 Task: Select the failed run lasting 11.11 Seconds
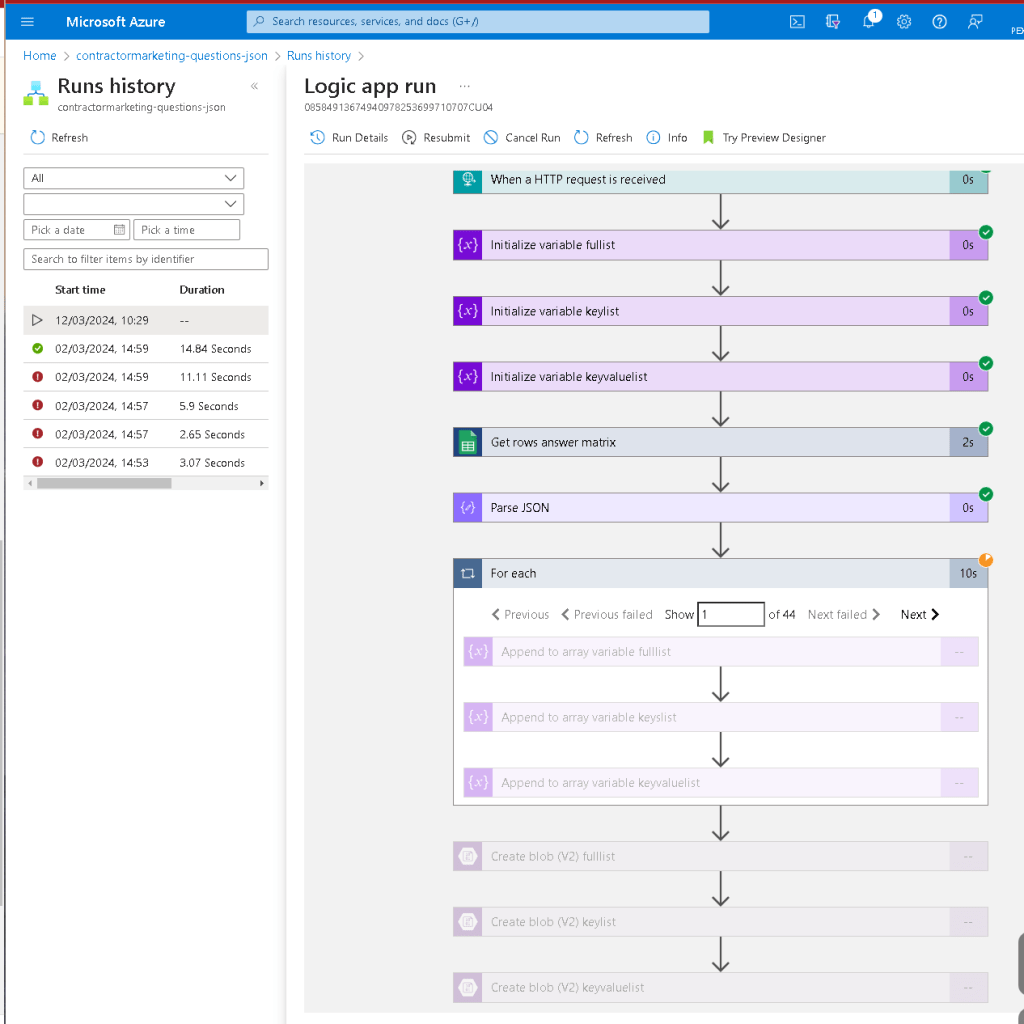[x=146, y=377]
